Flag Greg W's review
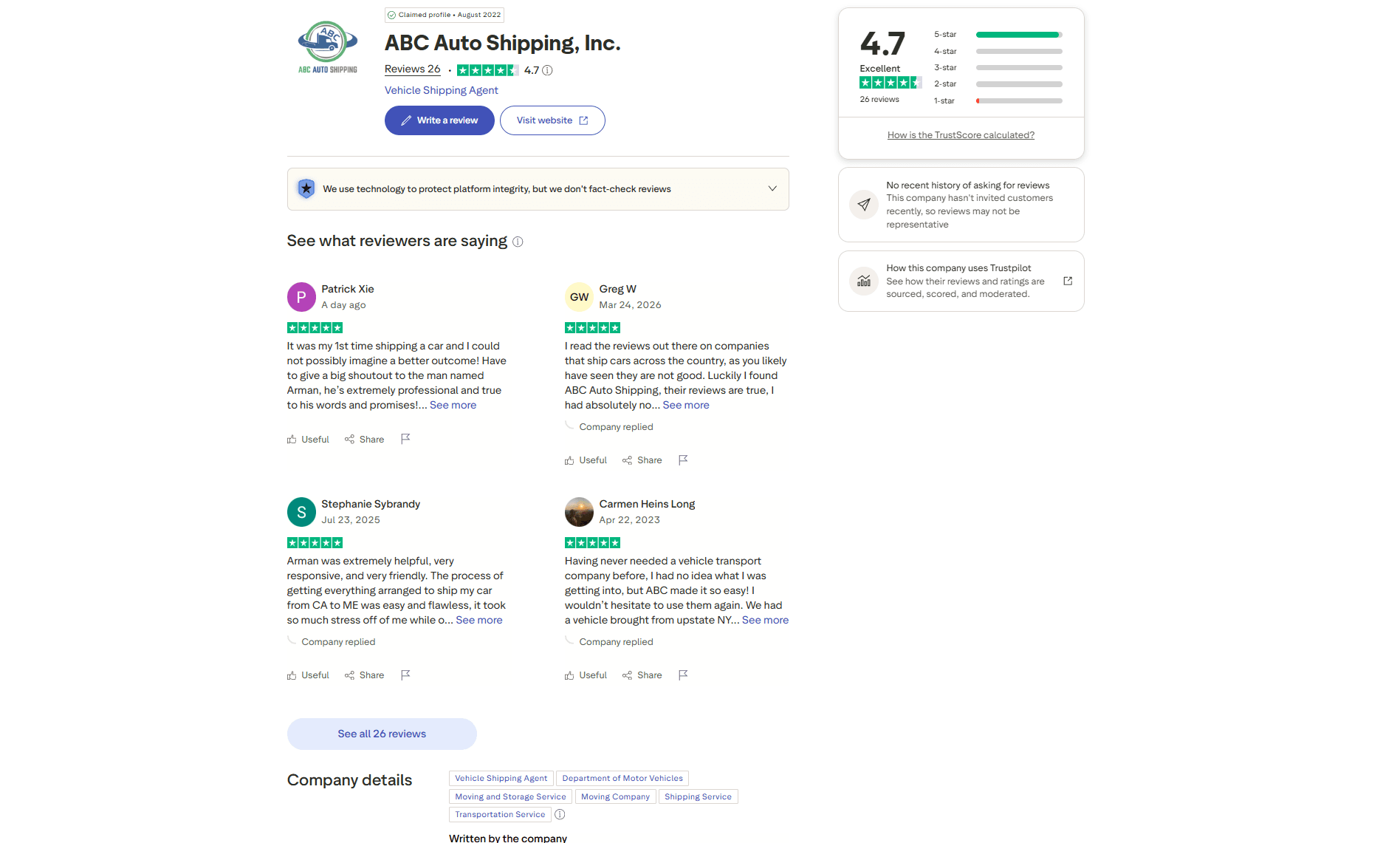Image resolution: width=1400 pixels, height=843 pixels. [683, 460]
